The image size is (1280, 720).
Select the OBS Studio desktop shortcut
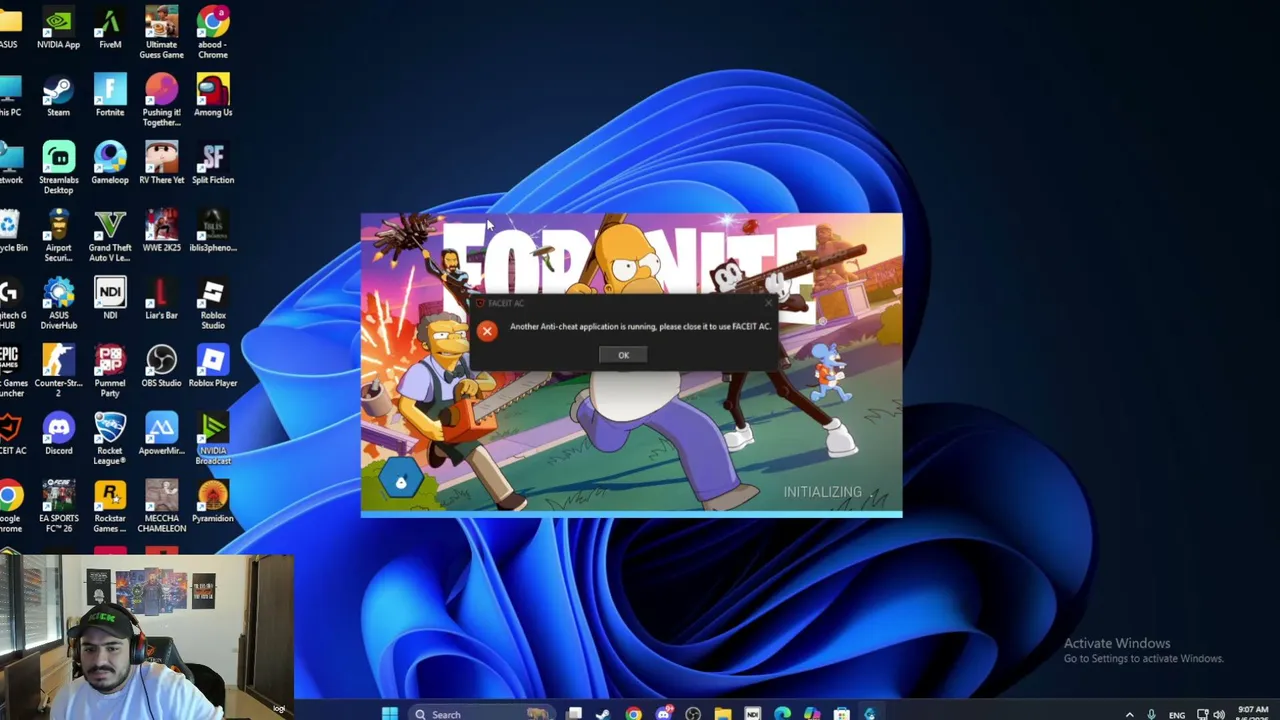pos(161,366)
